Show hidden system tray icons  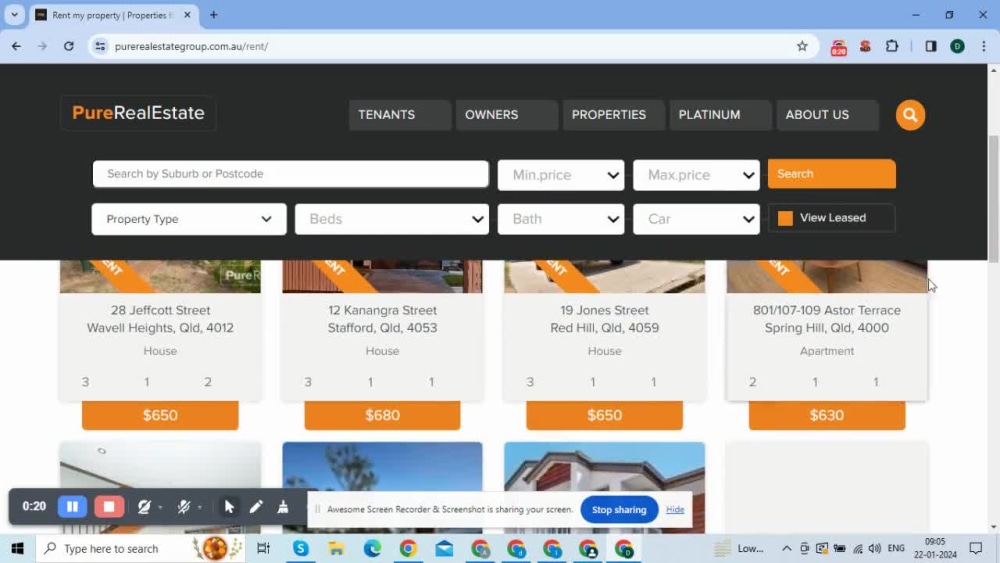pos(786,548)
